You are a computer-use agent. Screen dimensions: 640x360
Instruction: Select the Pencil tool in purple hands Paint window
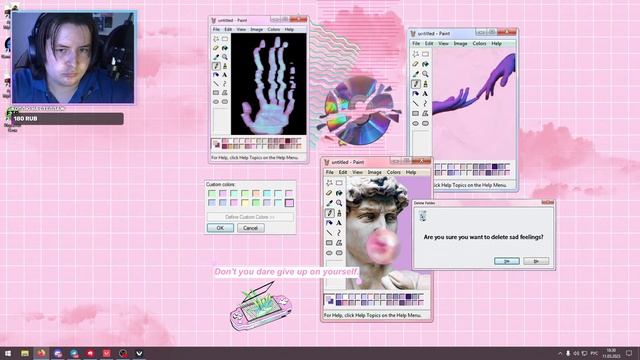coord(416,84)
